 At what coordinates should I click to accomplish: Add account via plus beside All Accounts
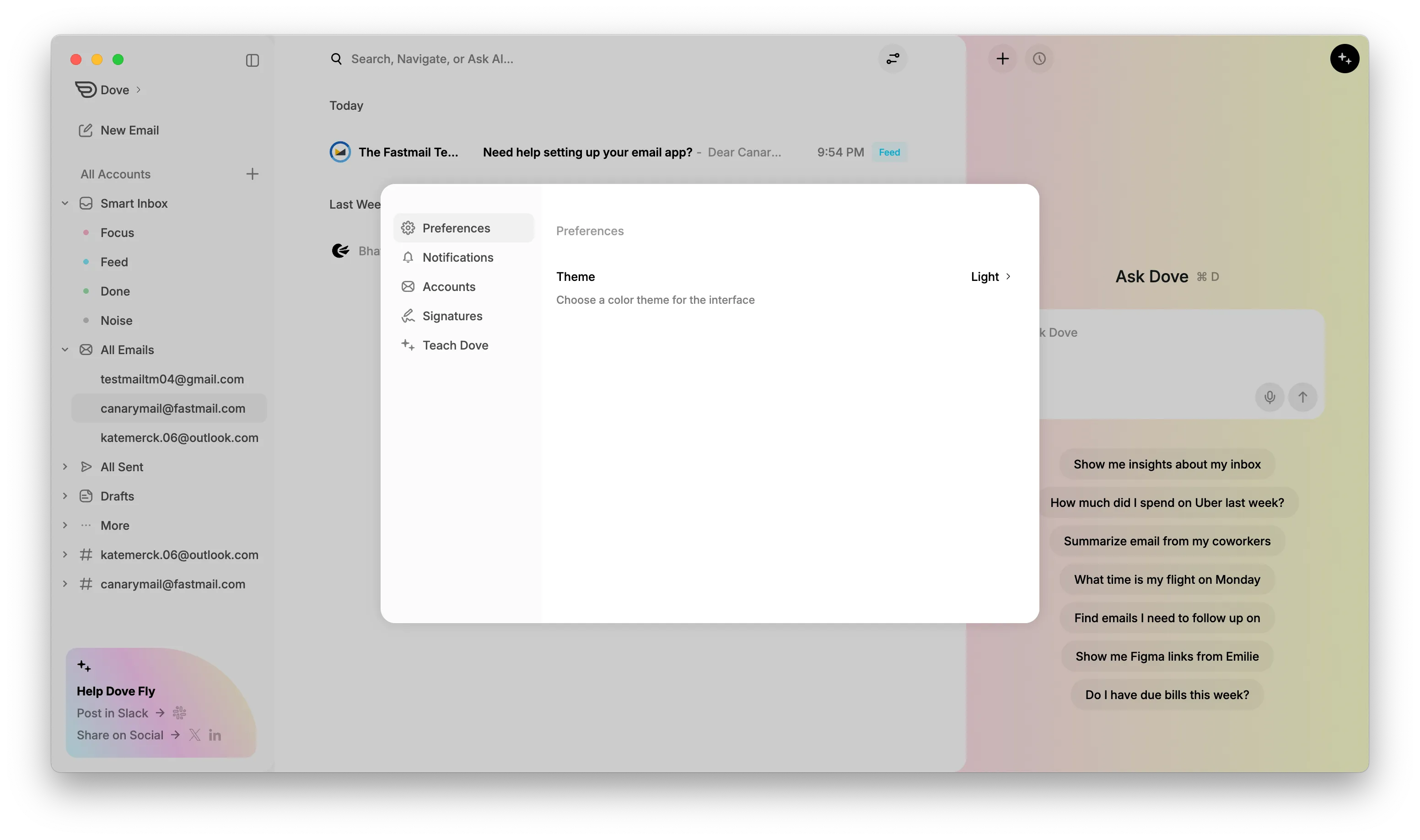(253, 174)
